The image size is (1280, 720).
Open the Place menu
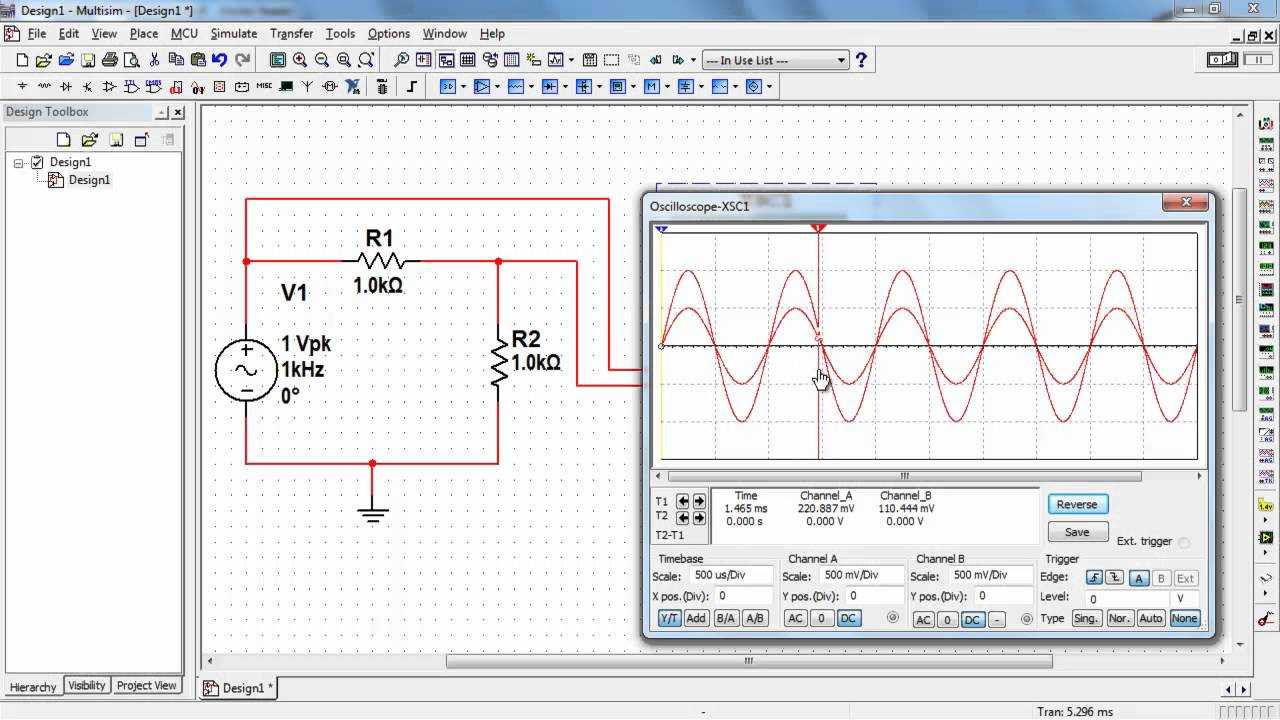[x=144, y=33]
